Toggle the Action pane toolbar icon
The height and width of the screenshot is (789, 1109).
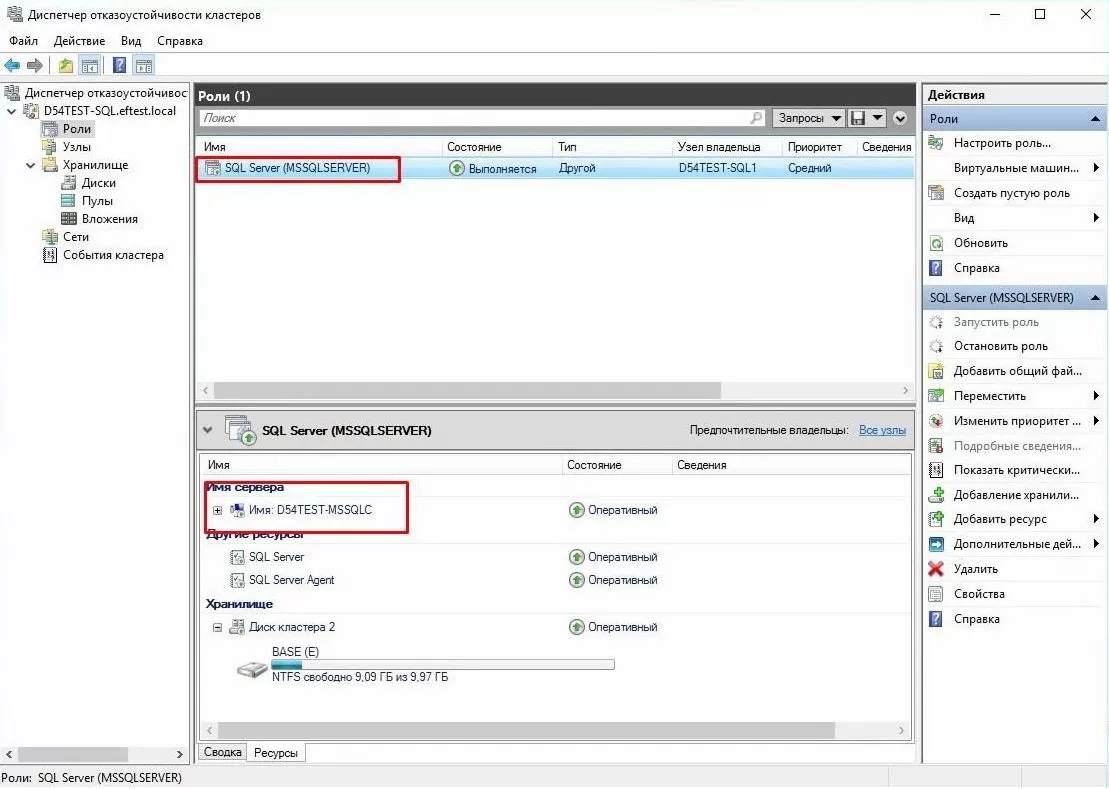tap(144, 66)
